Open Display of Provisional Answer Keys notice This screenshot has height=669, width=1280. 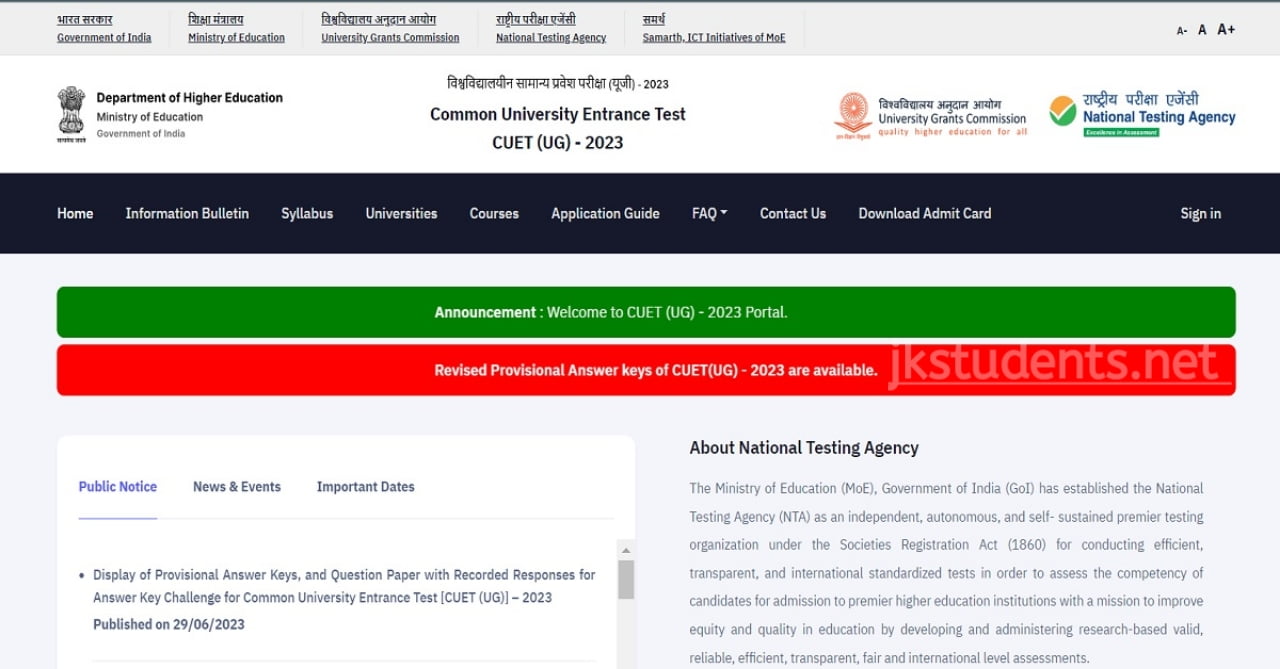tap(344, 586)
